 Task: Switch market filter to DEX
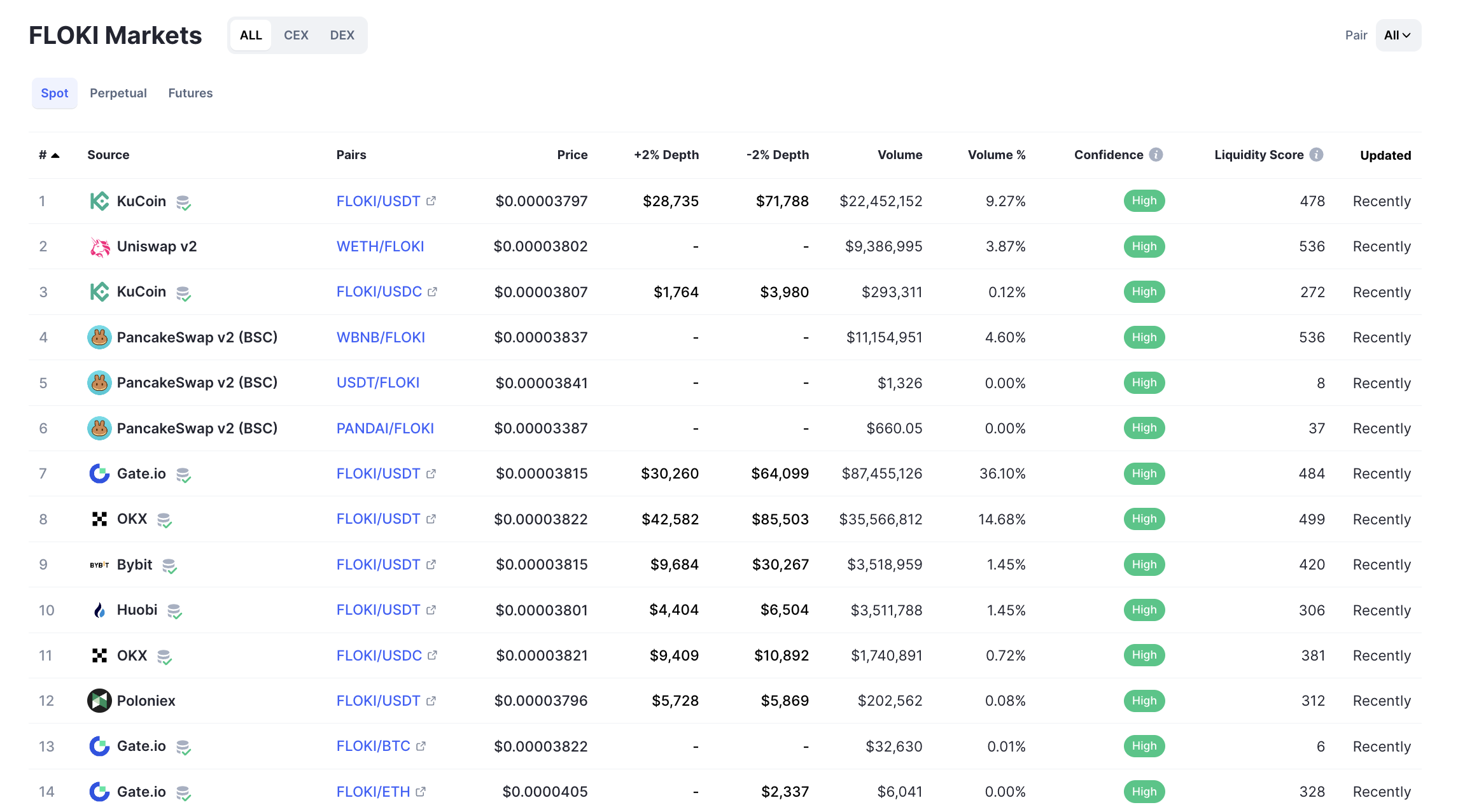coord(342,36)
